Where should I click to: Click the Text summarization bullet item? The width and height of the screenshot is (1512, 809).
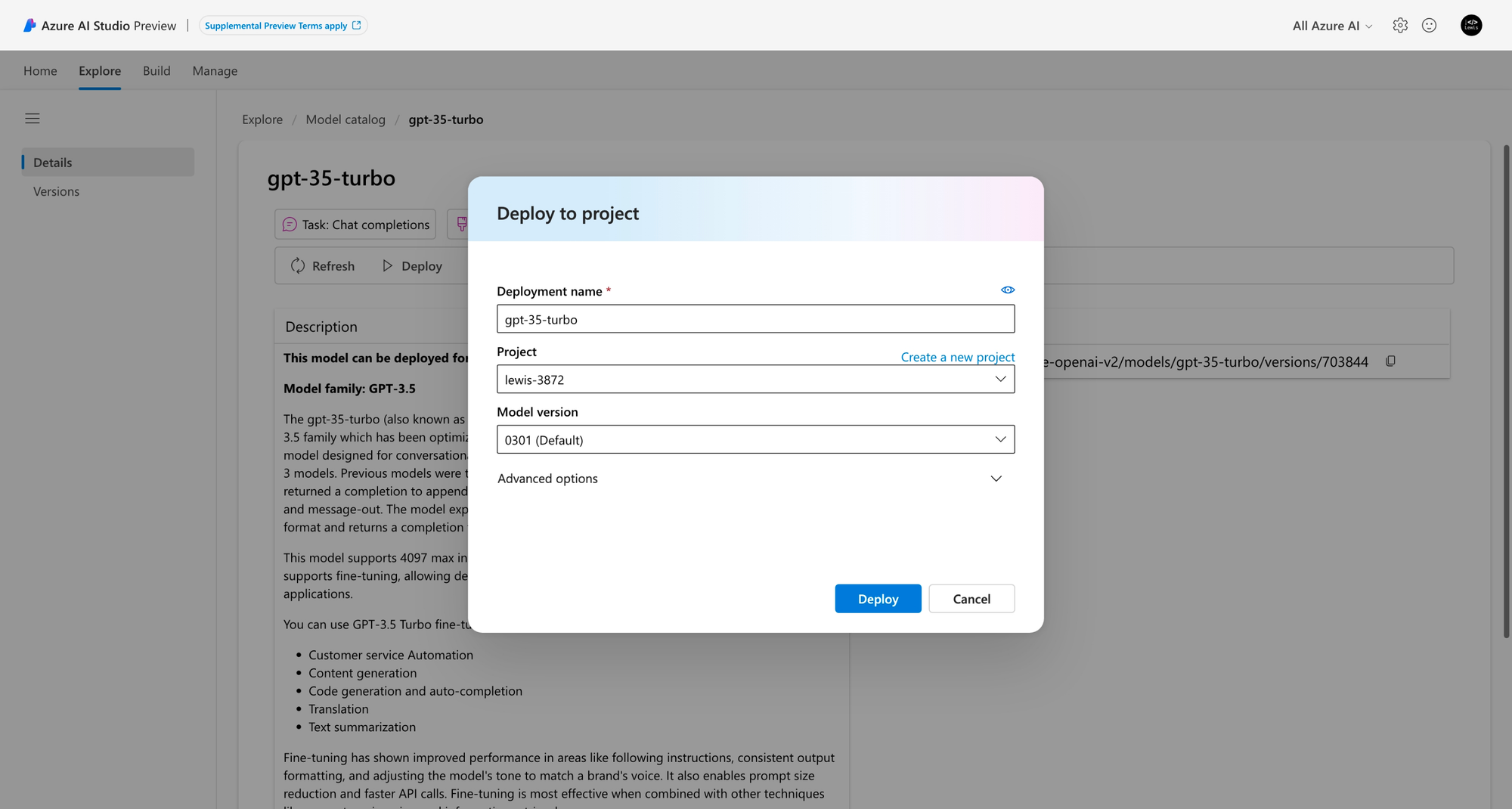(362, 727)
